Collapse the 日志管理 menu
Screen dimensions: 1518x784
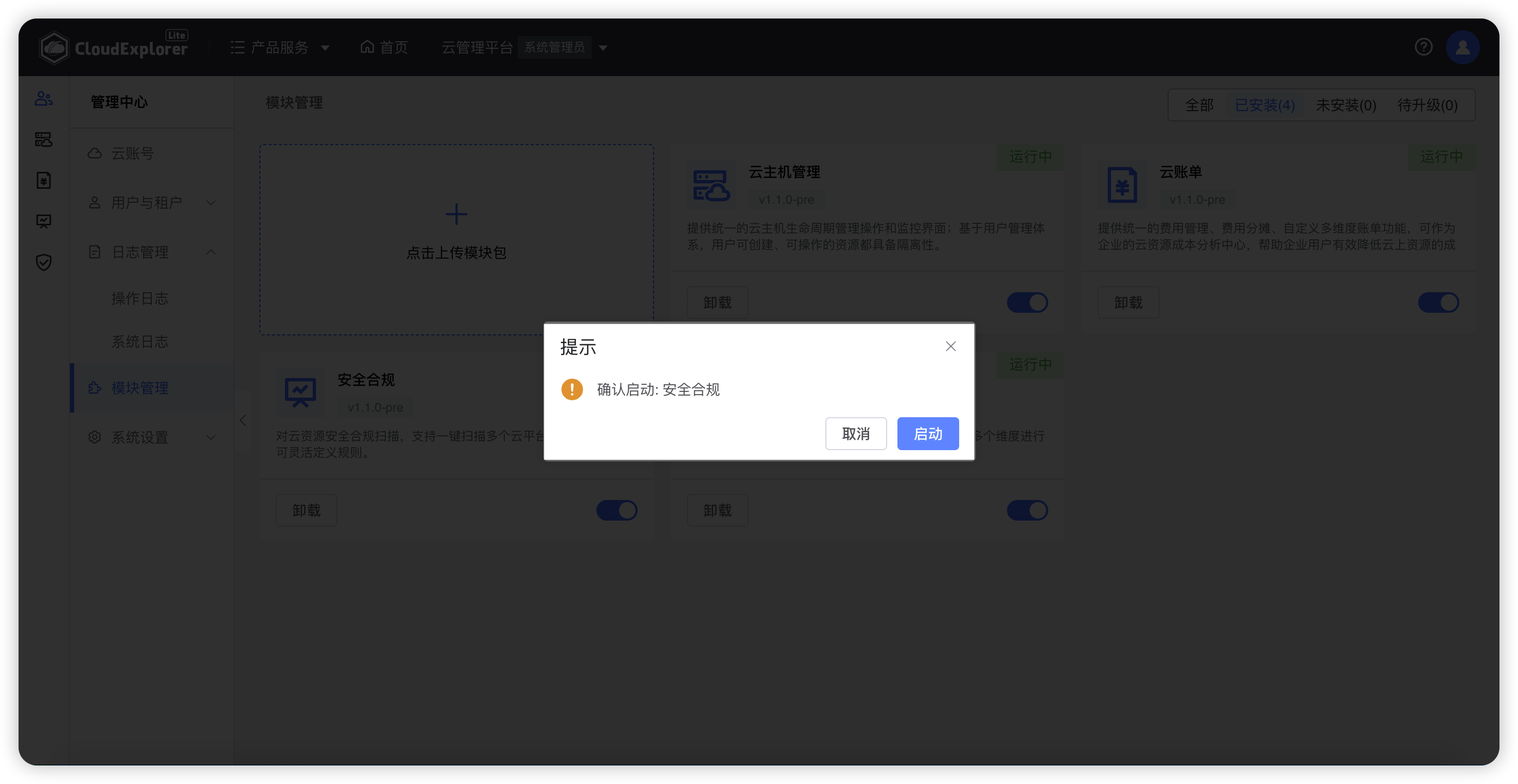coord(152,252)
